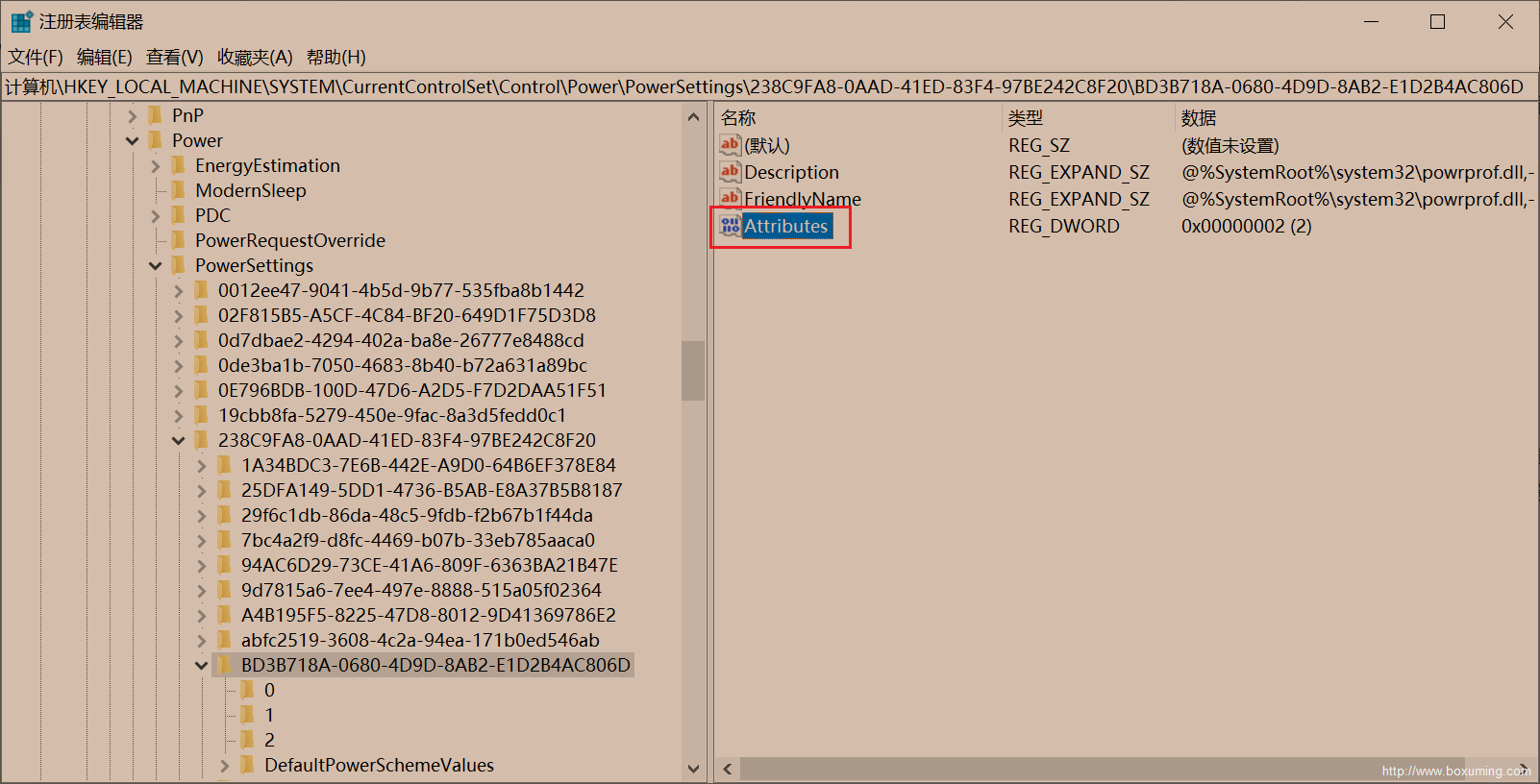Click the 25DFA149-5DD1 folder icon

(225, 490)
